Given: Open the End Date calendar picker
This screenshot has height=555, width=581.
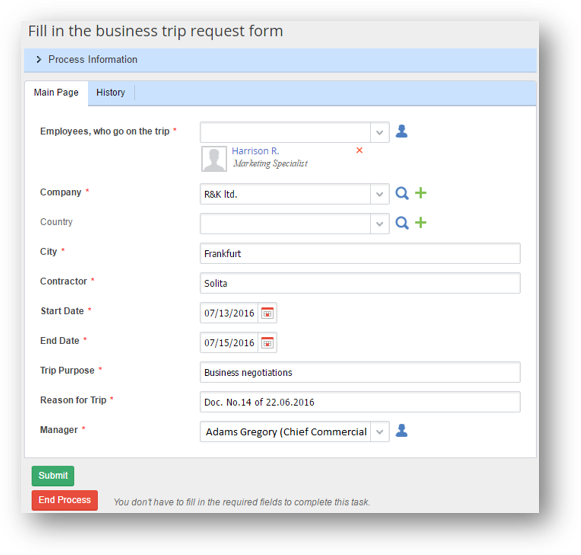Looking at the screenshot, I should click(267, 343).
